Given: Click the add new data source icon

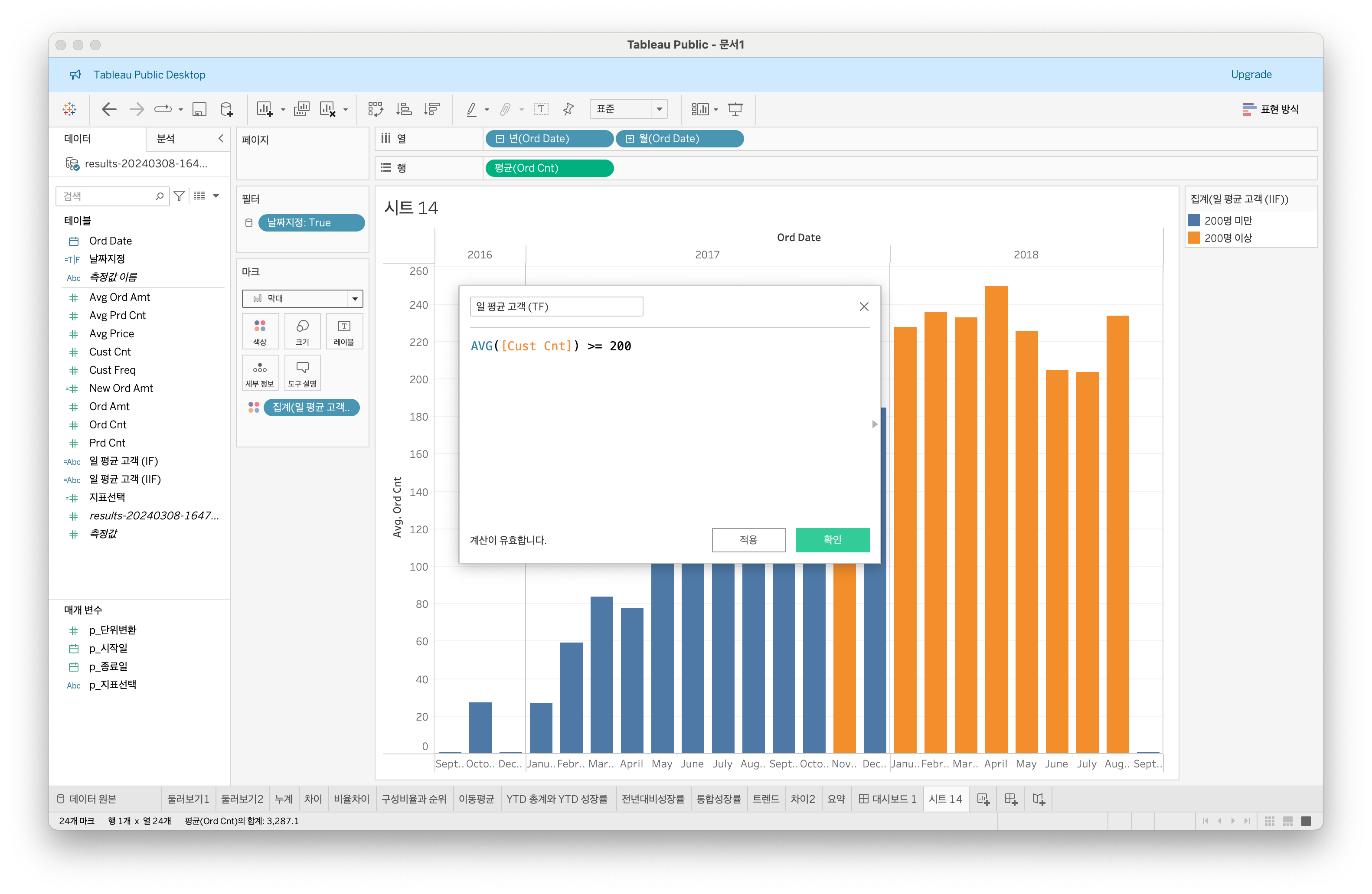Looking at the screenshot, I should click(227, 109).
